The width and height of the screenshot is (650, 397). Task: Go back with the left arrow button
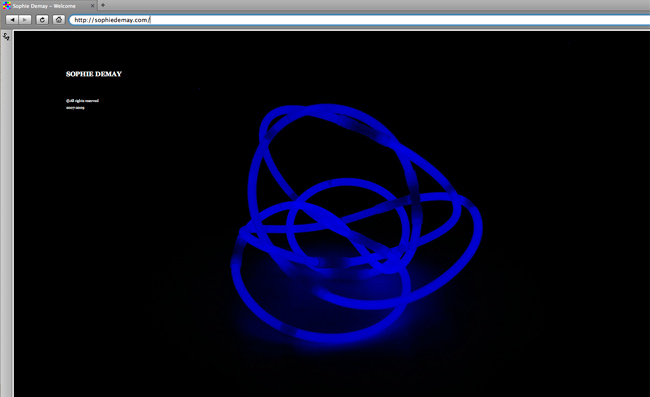tap(12, 20)
